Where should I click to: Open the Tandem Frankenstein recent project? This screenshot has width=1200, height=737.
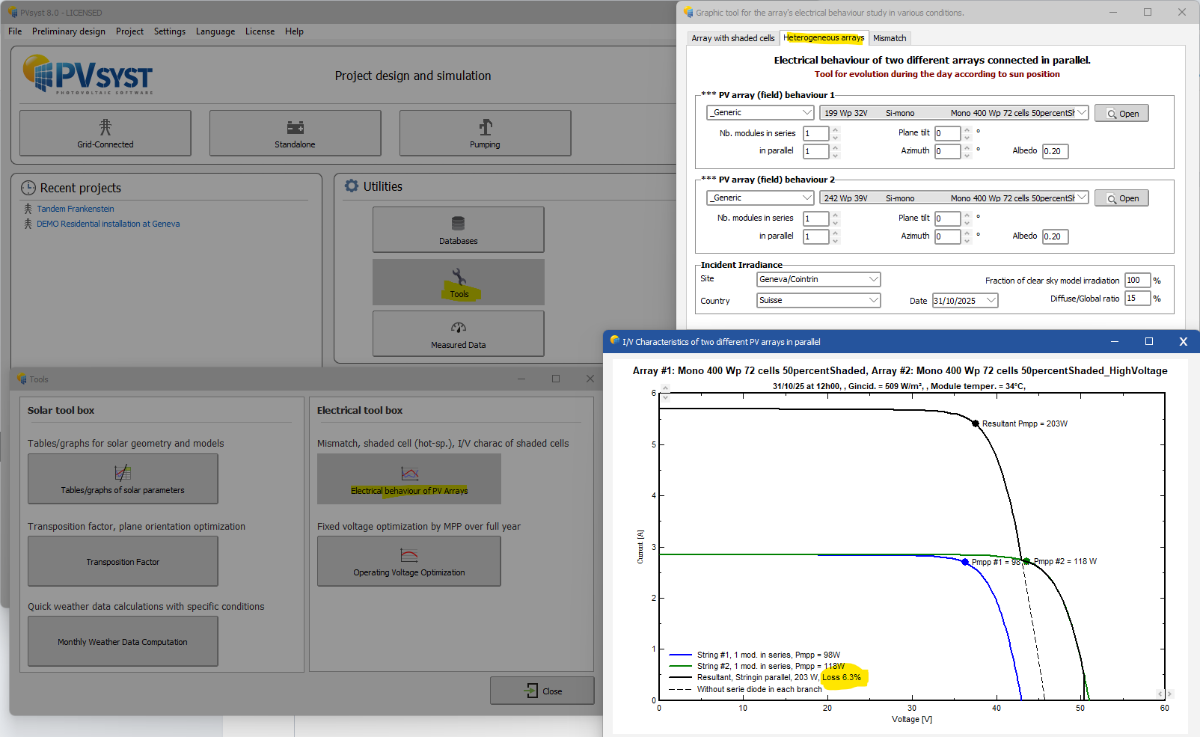75,209
